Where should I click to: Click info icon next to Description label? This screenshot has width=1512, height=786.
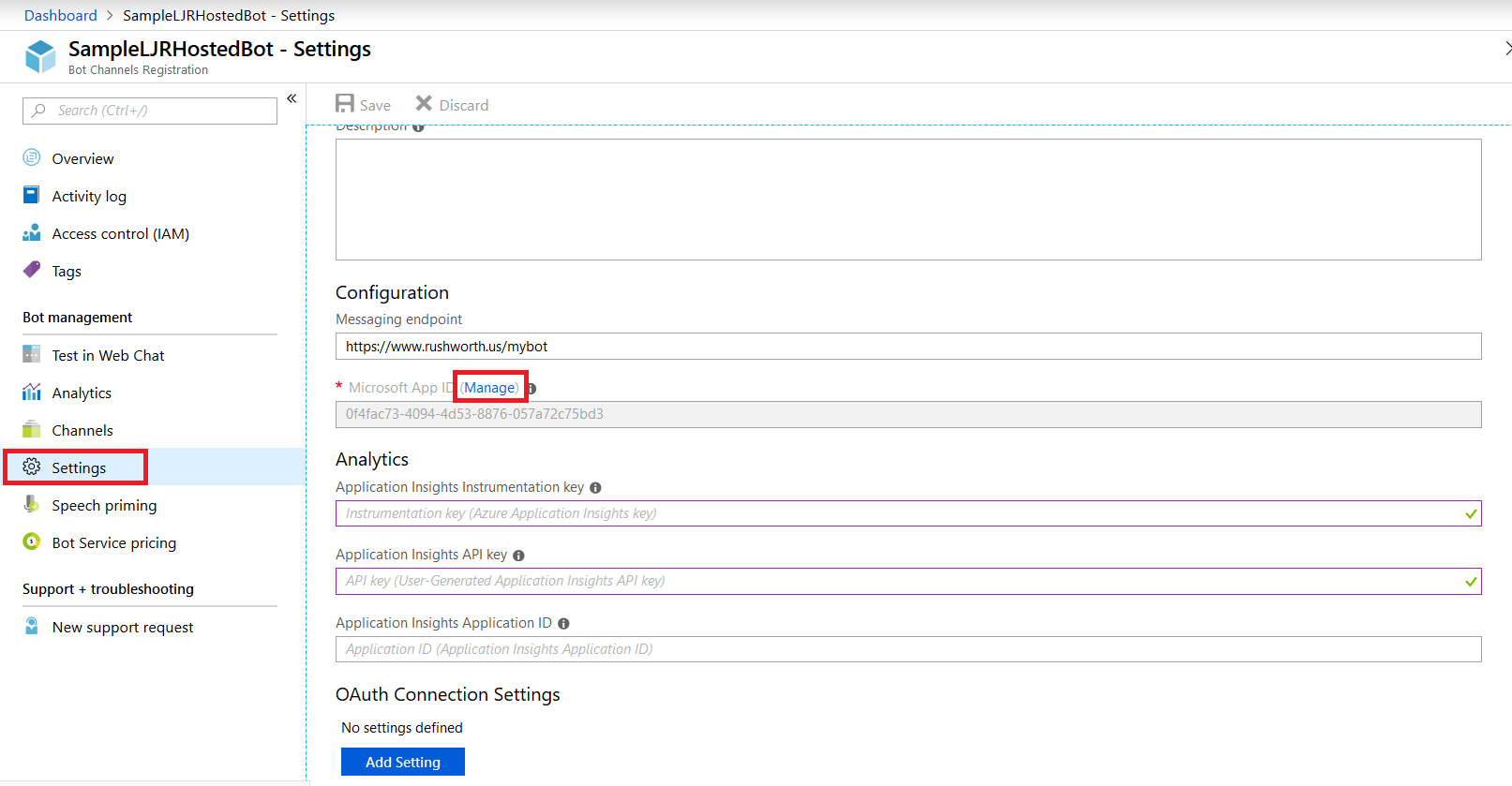point(418,127)
